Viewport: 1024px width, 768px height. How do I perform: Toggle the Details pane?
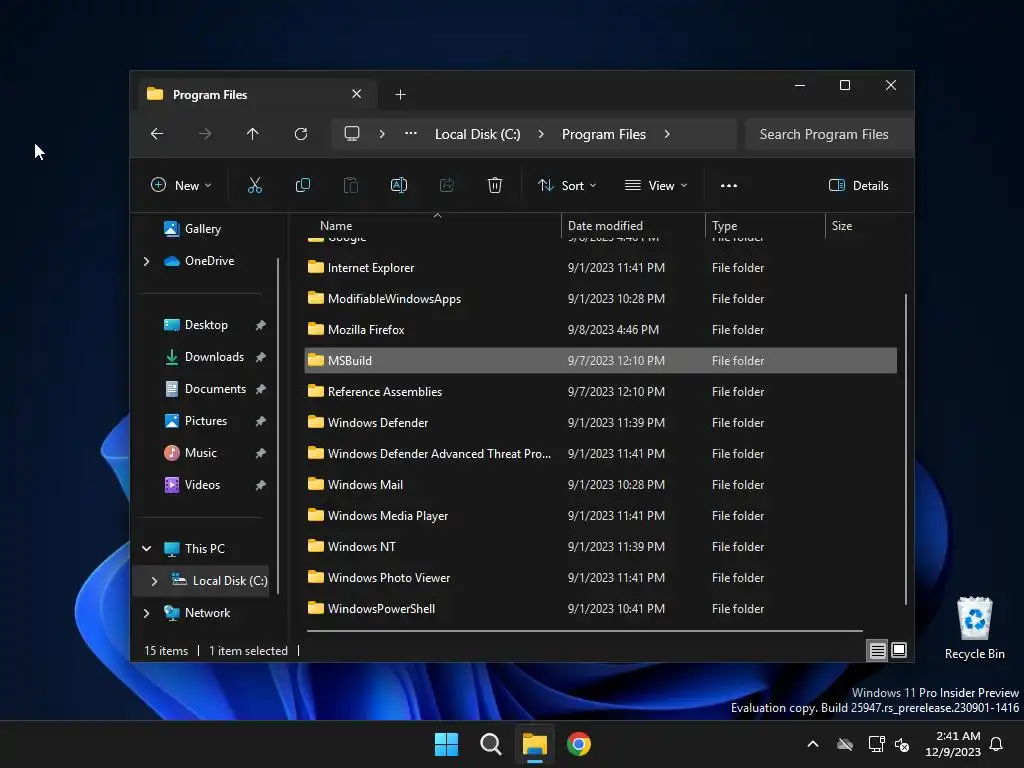tap(858, 185)
